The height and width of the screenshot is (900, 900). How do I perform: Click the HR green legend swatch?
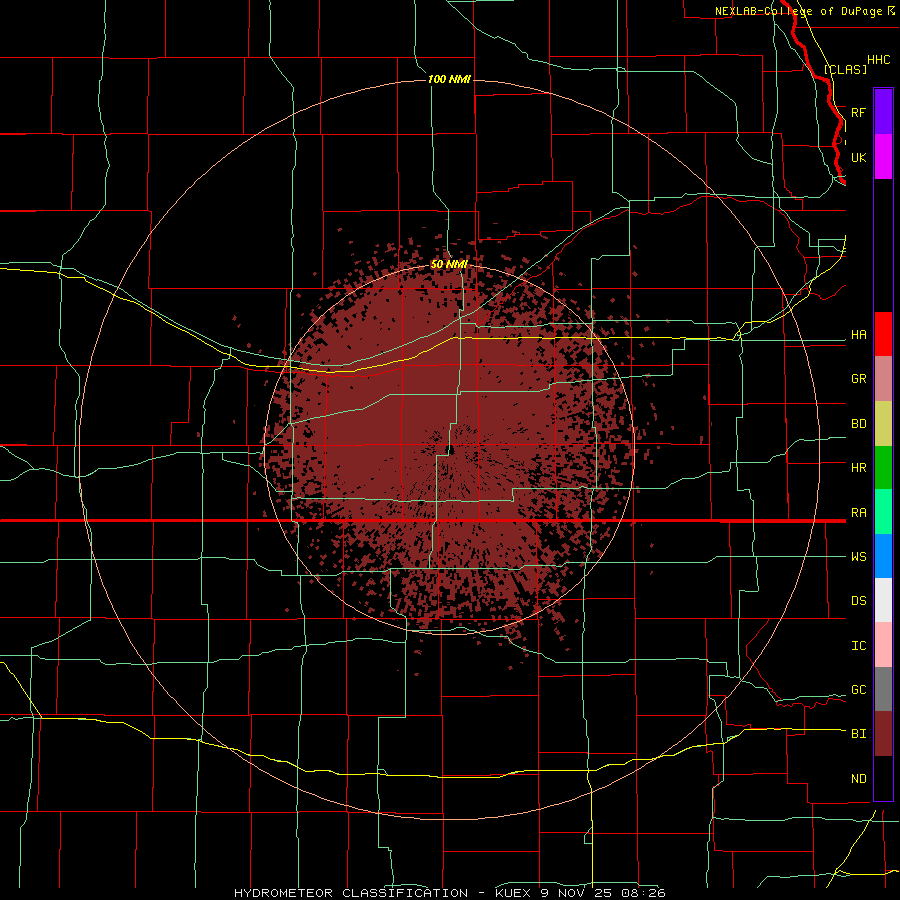coord(883,467)
